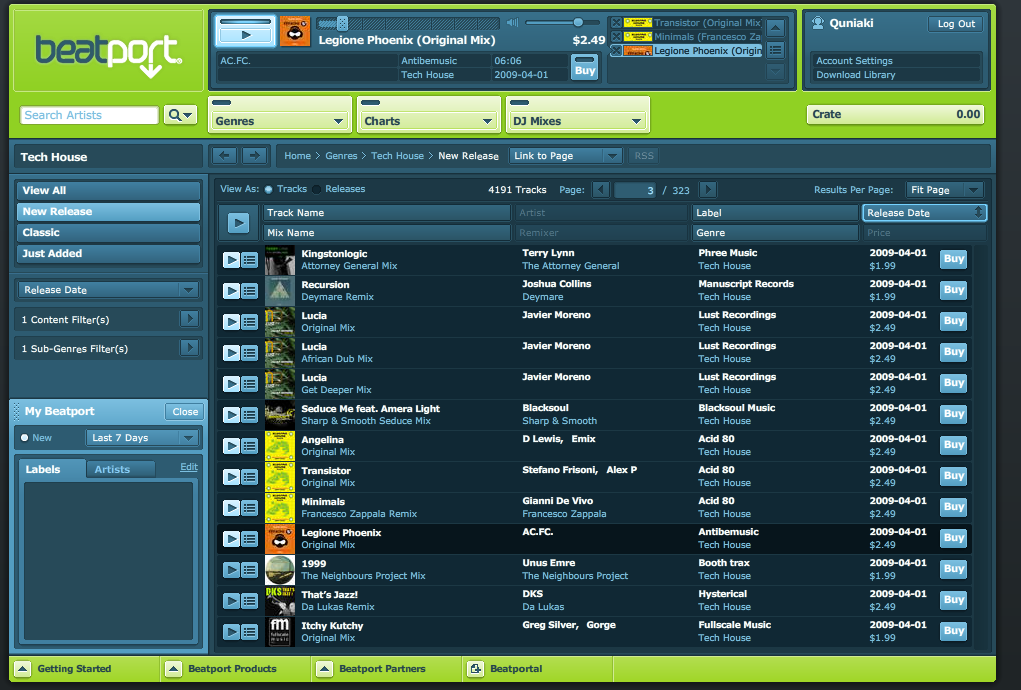Play the Transistor Original Mix preview
This screenshot has width=1021, height=690.
tap(231, 477)
